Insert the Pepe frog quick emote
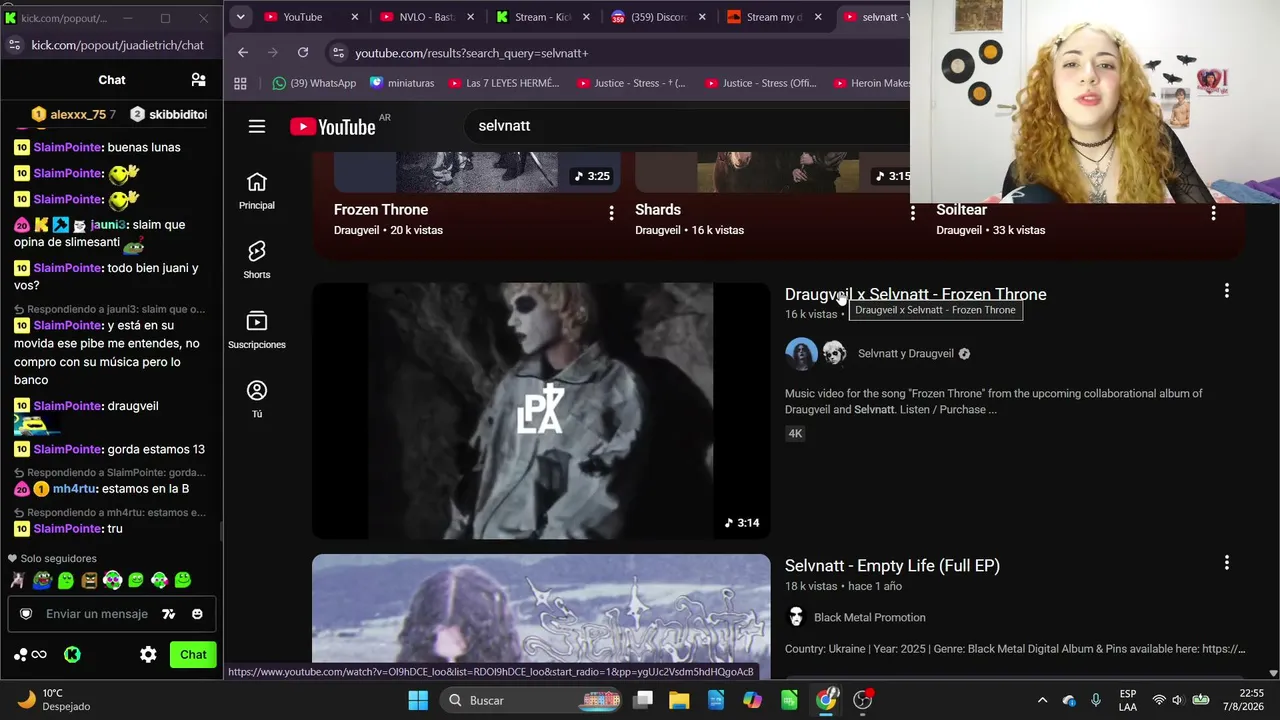The height and width of the screenshot is (720, 1280). pyautogui.click(x=42, y=580)
